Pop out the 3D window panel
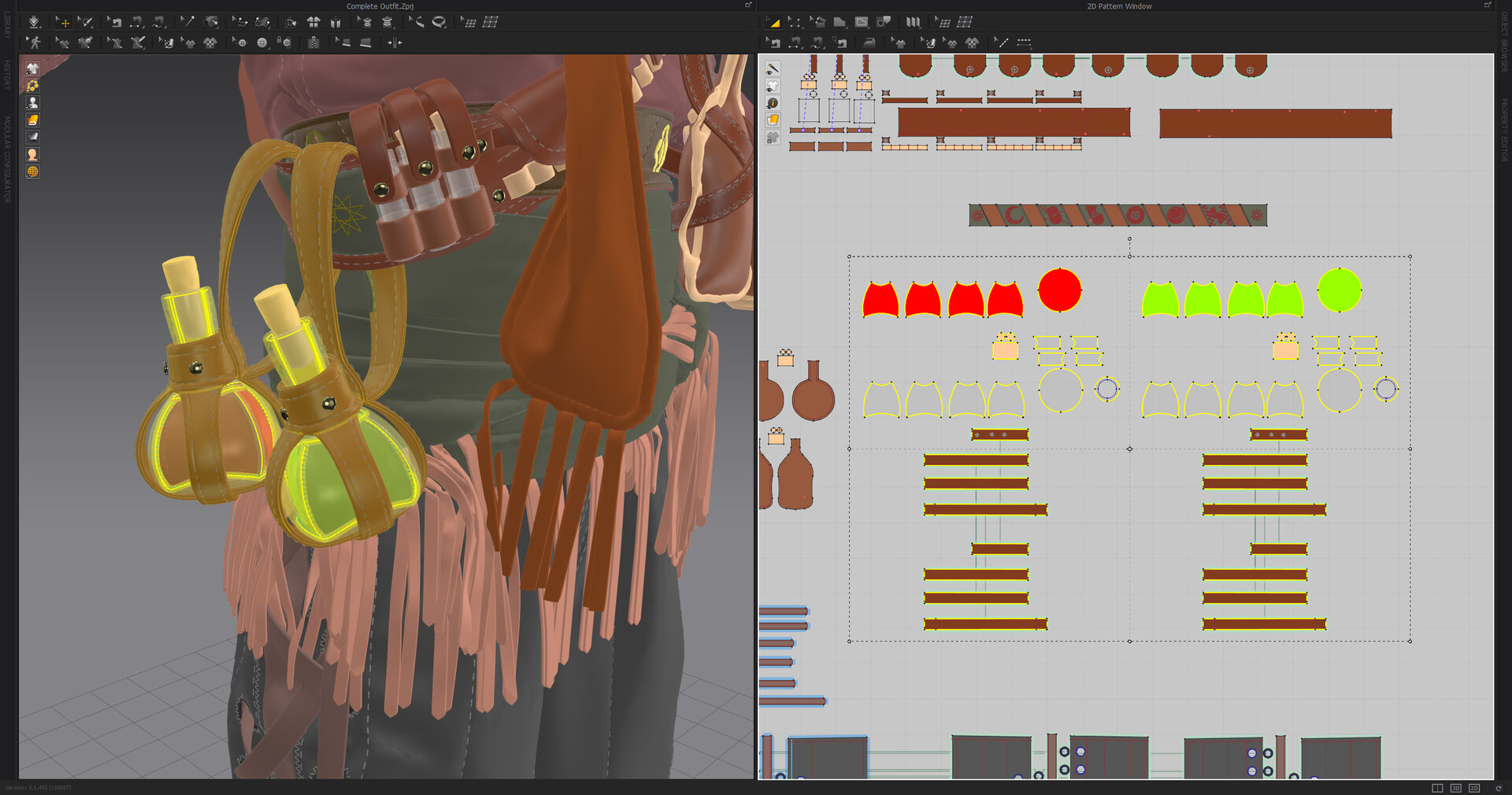 pyautogui.click(x=748, y=6)
